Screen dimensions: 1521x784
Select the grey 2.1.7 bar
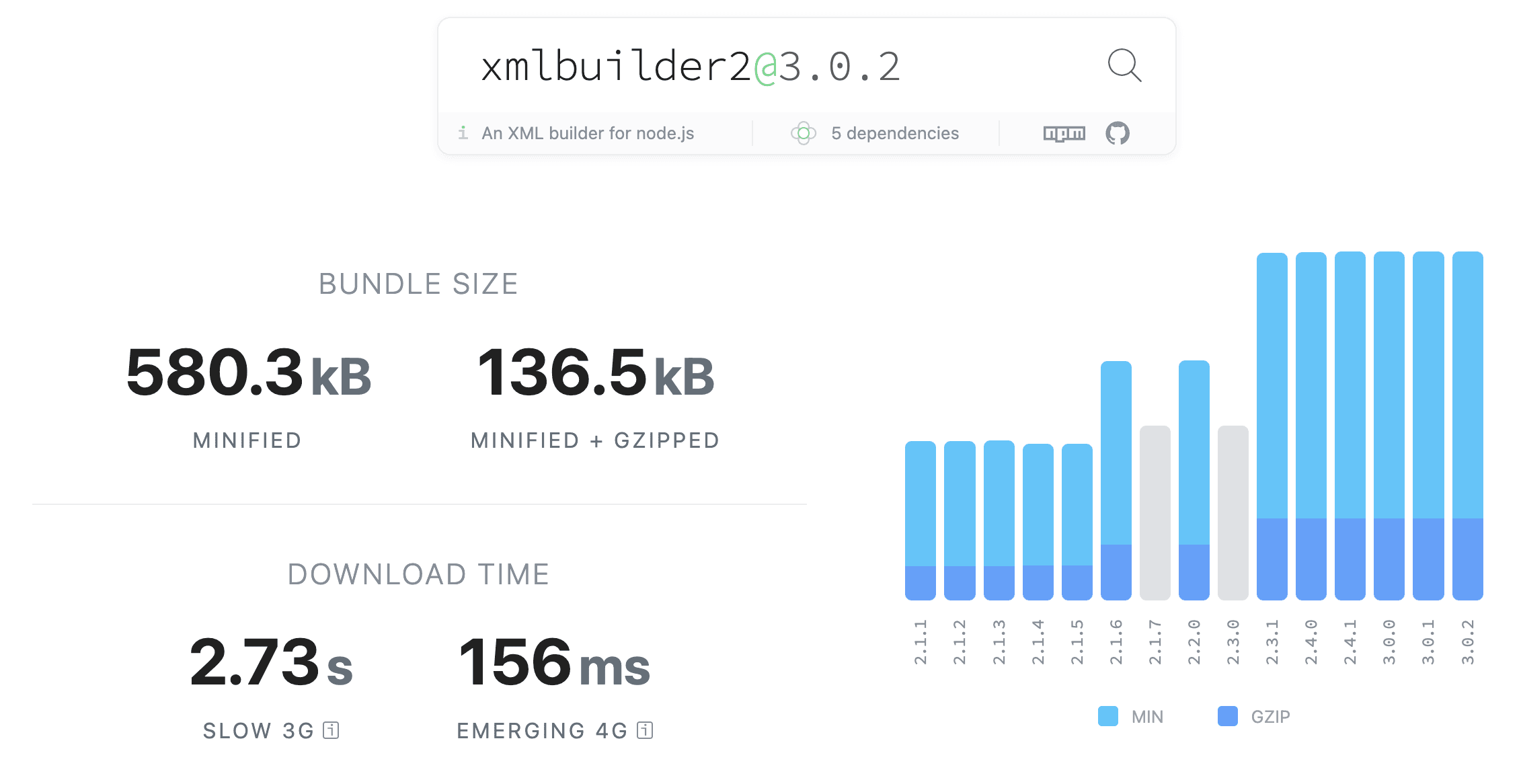click(1155, 512)
